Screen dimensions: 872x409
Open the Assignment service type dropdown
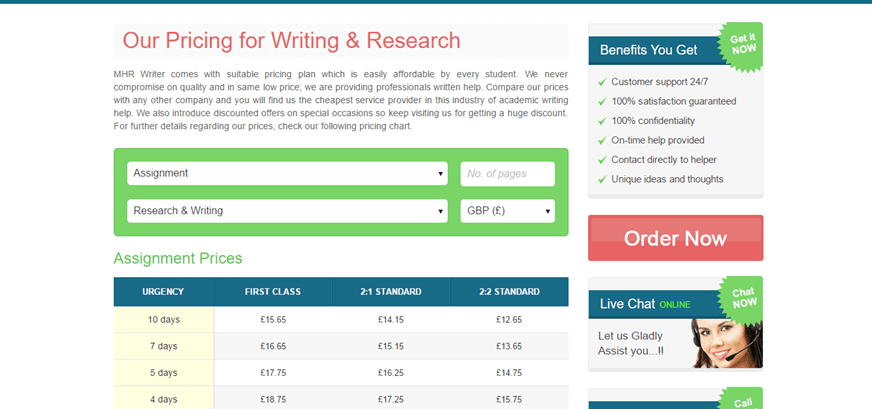pyautogui.click(x=287, y=173)
